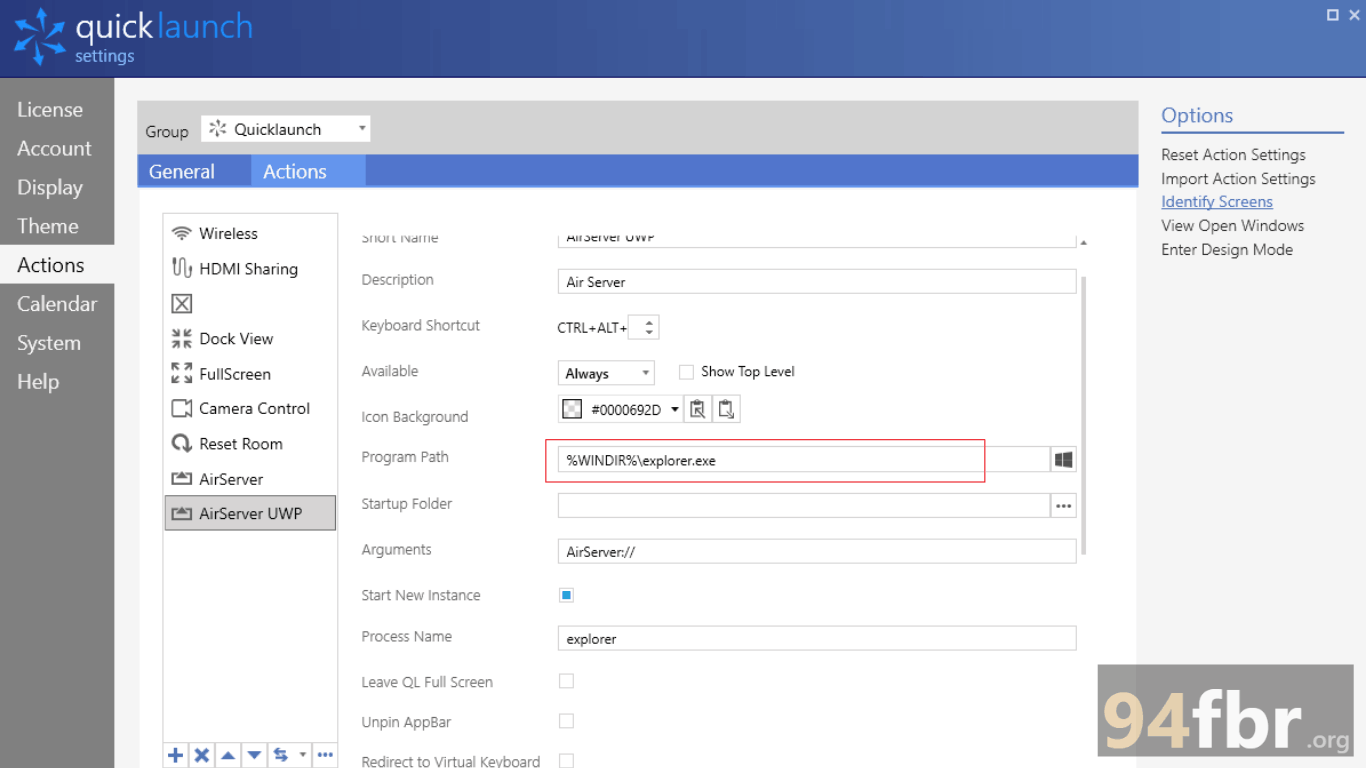Viewport: 1366px width, 768px height.
Task: Click the Program Path field
Action: (x=804, y=460)
